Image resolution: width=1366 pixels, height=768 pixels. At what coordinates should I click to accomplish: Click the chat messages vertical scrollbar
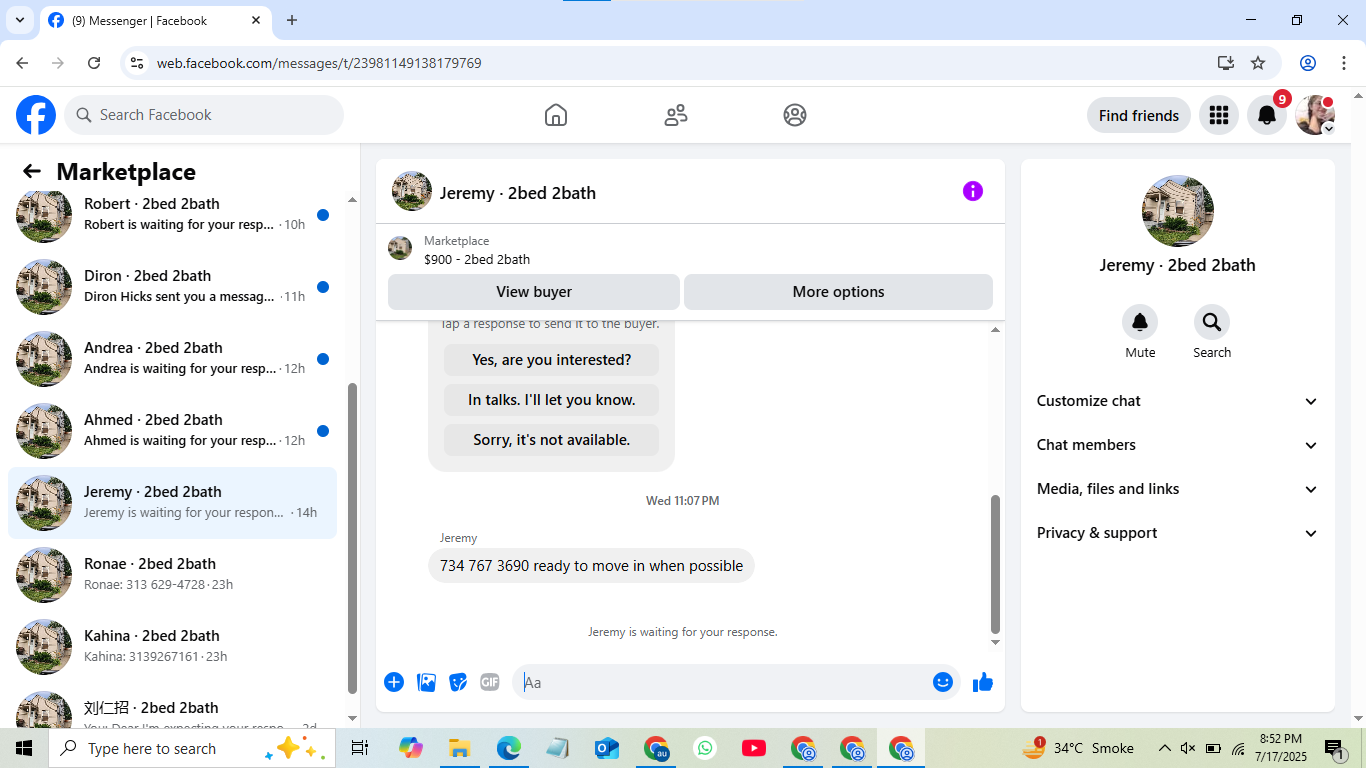point(995,564)
